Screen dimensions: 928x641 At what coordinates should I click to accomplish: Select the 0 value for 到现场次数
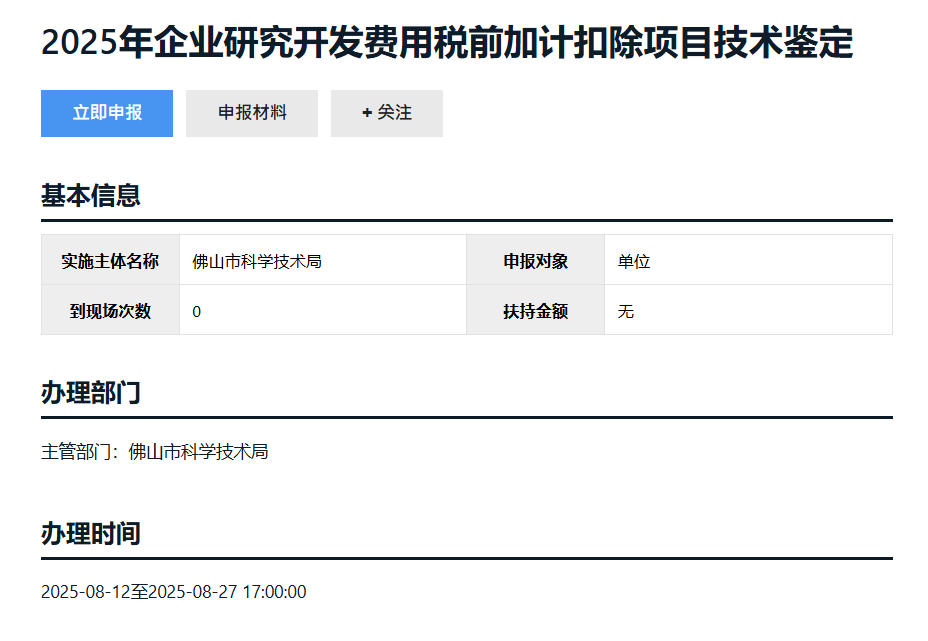point(197,312)
